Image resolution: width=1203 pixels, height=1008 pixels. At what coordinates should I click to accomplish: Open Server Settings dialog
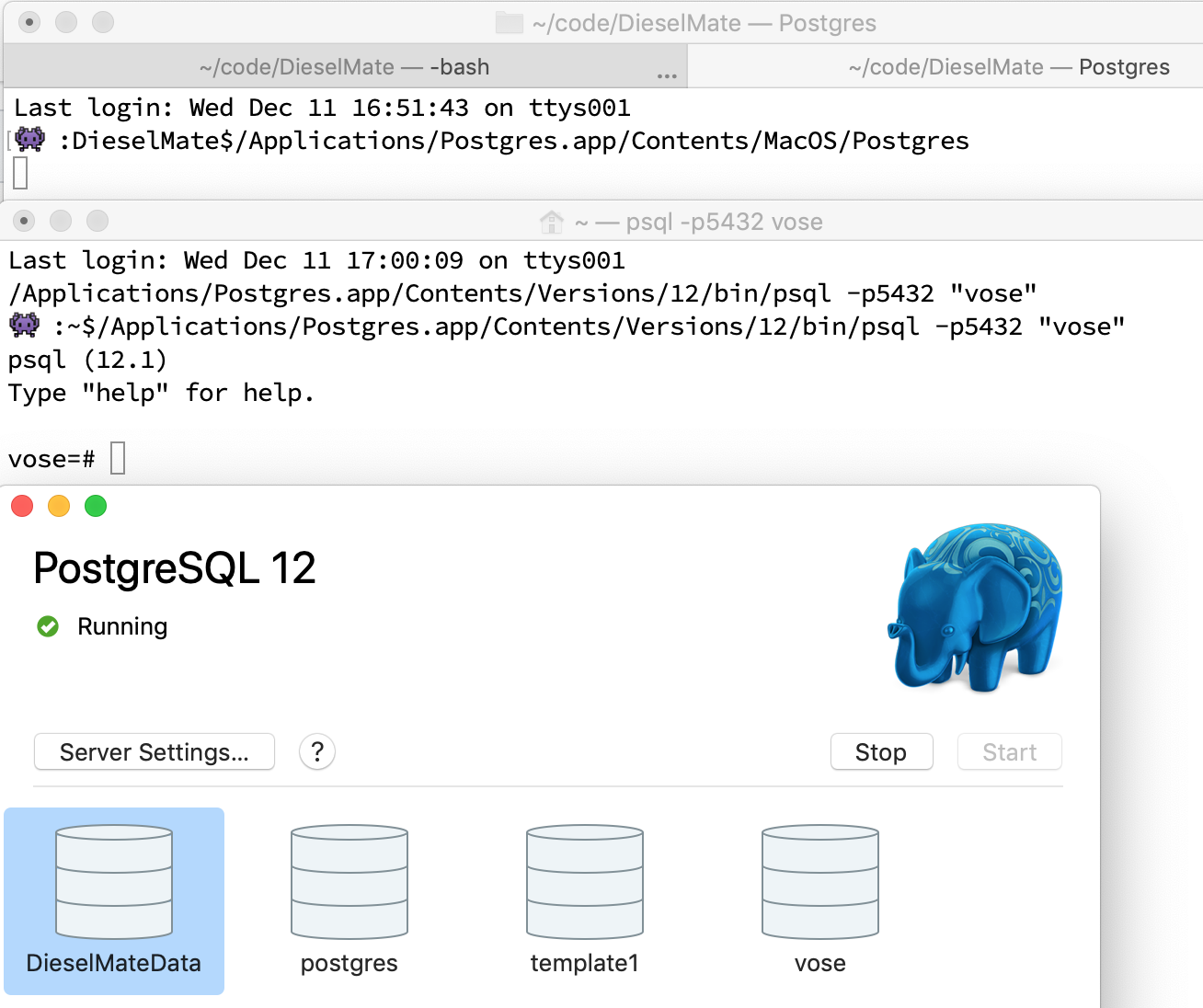(x=155, y=752)
